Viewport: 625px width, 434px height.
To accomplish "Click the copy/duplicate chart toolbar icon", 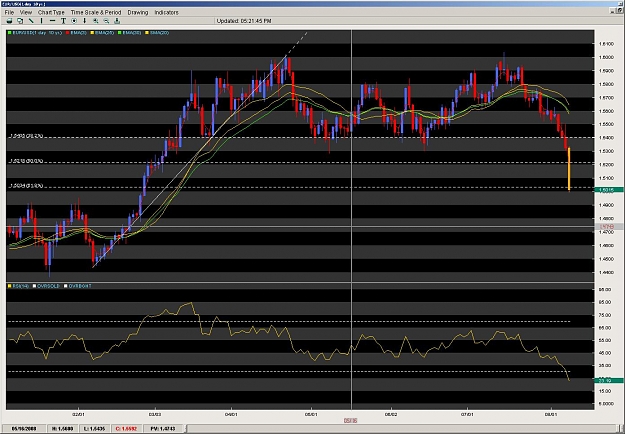I will point(20,21).
